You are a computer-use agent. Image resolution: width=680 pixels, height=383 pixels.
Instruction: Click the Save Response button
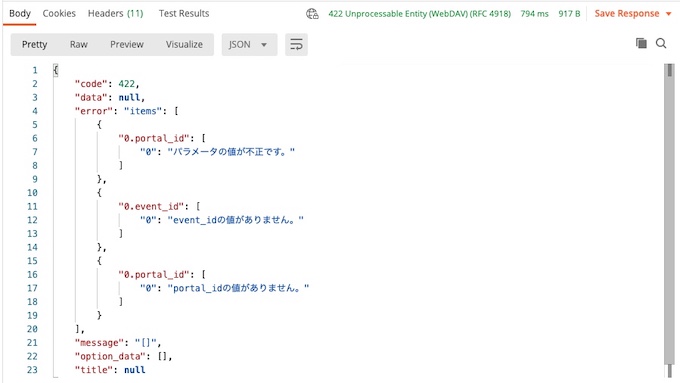click(x=627, y=13)
